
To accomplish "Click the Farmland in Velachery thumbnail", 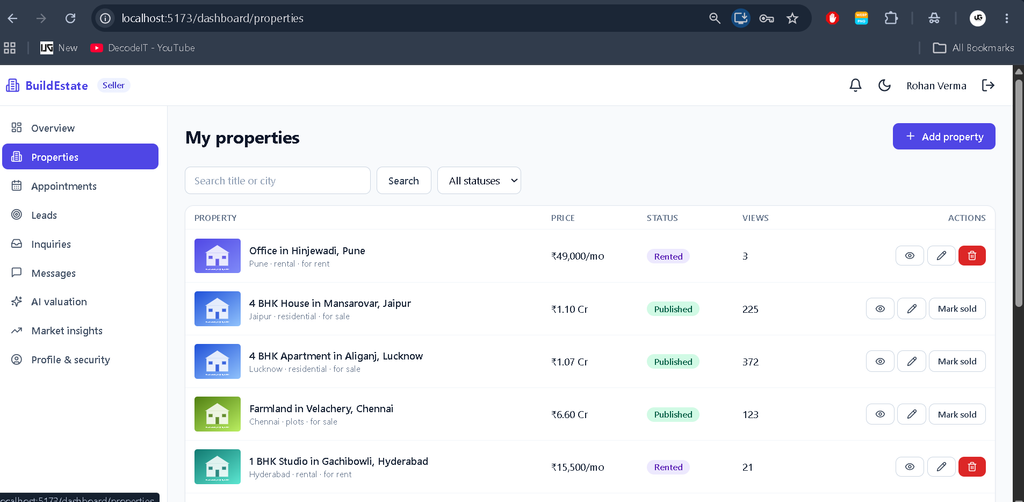I will pyautogui.click(x=217, y=414).
